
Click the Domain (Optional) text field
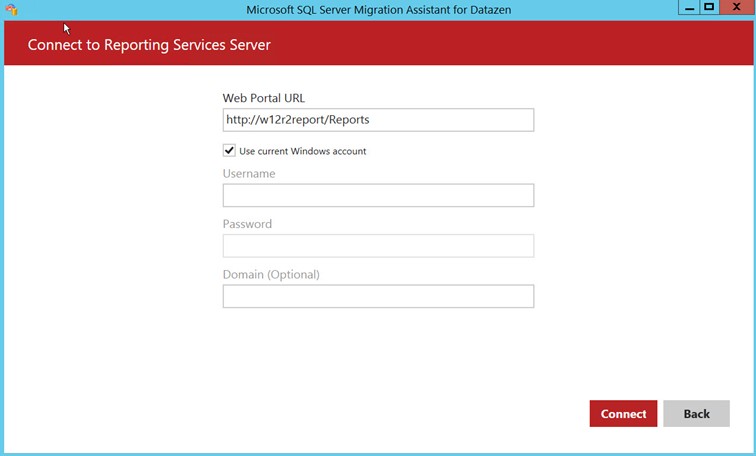378,296
